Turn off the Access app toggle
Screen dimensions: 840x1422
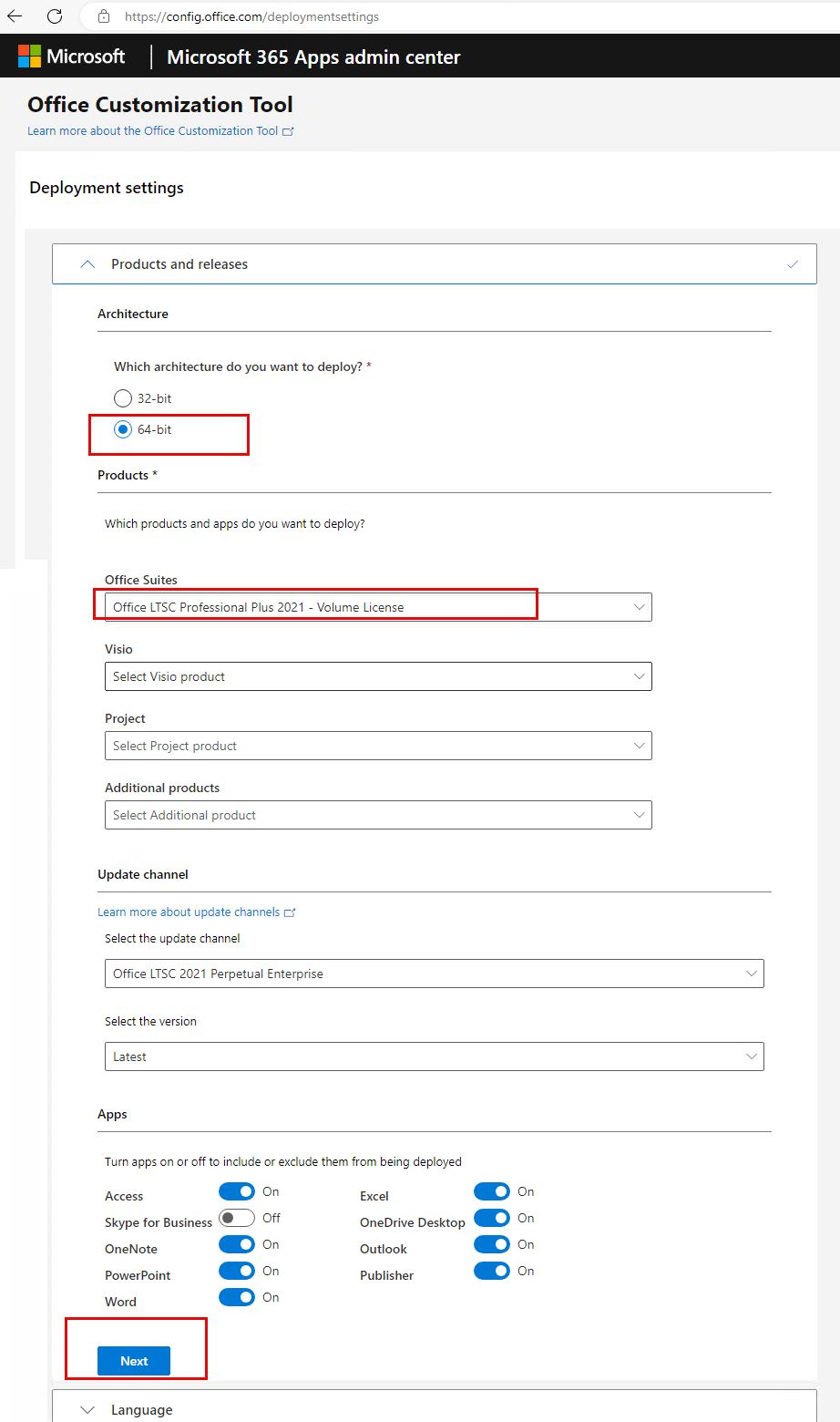tap(236, 1190)
